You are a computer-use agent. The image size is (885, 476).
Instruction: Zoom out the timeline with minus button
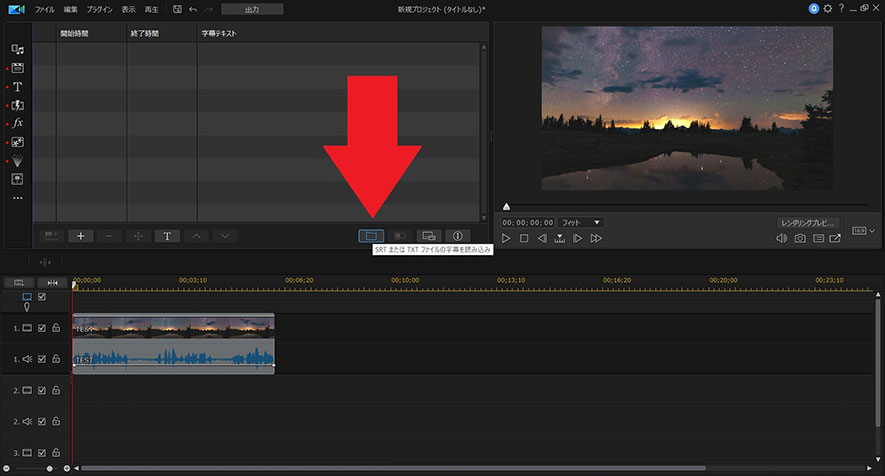click(6, 469)
